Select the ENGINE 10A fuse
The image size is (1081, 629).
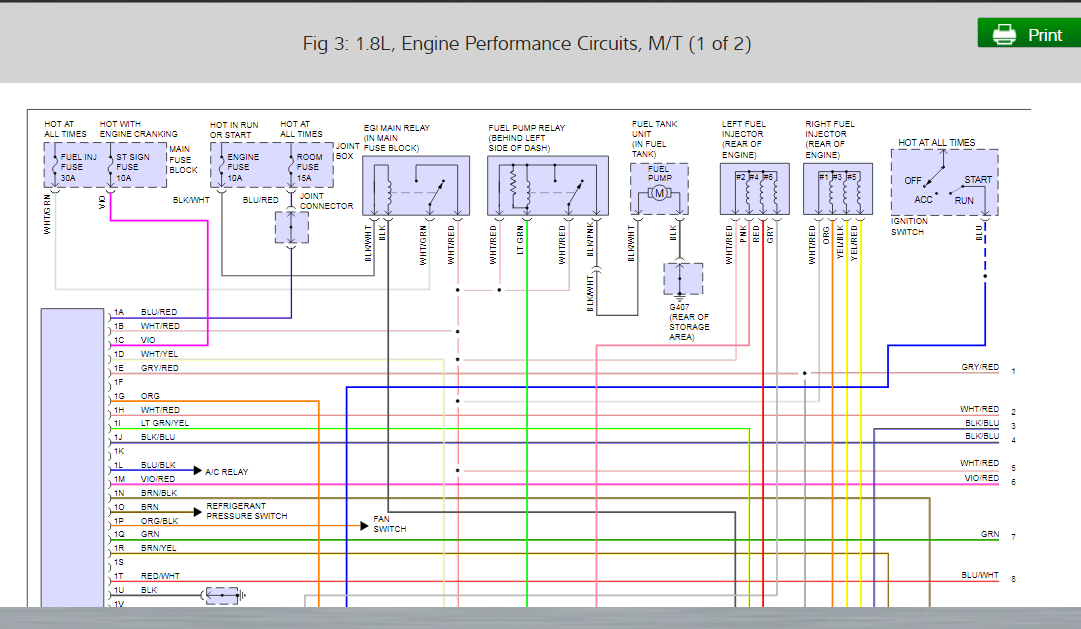coord(240,167)
